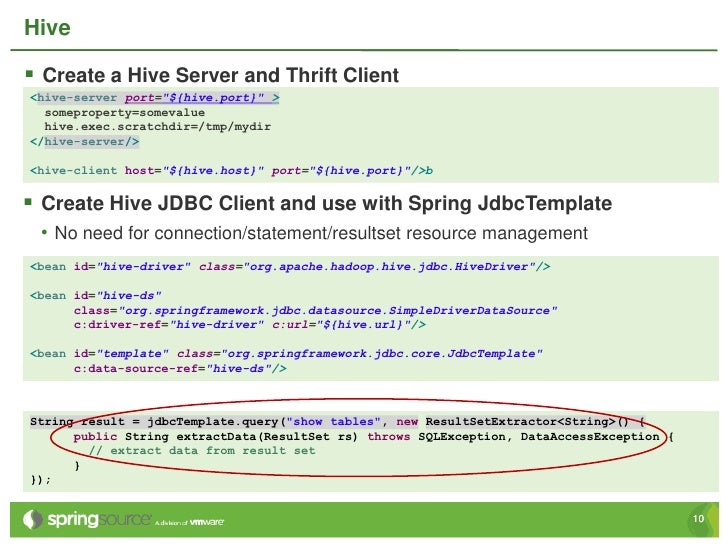This screenshot has height=546, width=728.
Task: Click the SimpleDriverDataSource class line
Action: coord(315,310)
